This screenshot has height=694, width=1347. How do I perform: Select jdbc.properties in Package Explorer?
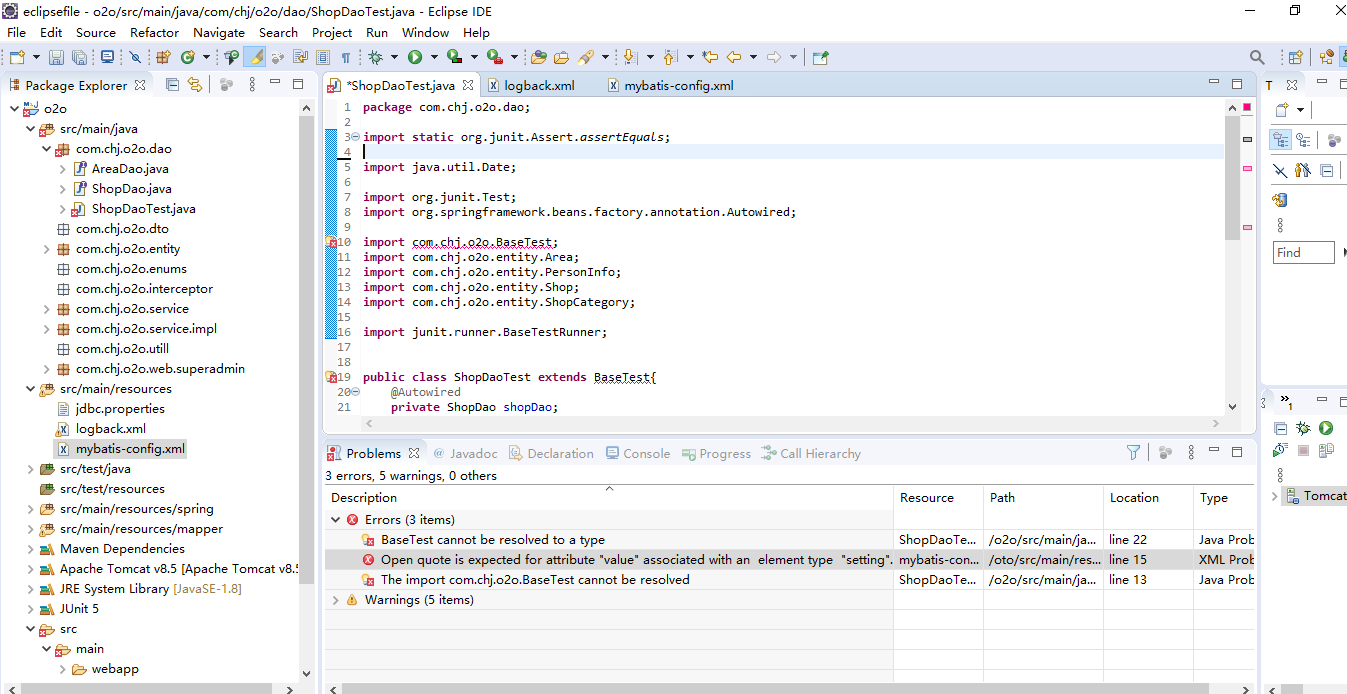pos(120,409)
